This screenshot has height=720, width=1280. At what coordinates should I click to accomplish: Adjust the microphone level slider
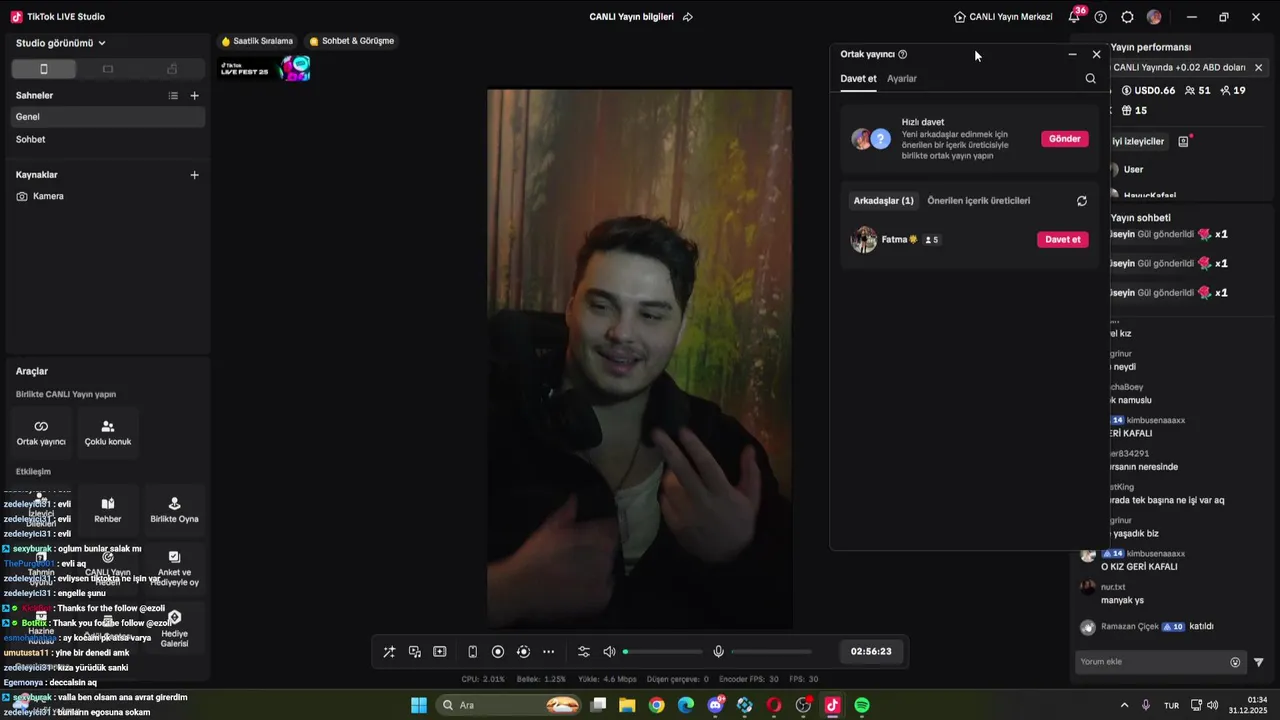point(771,652)
